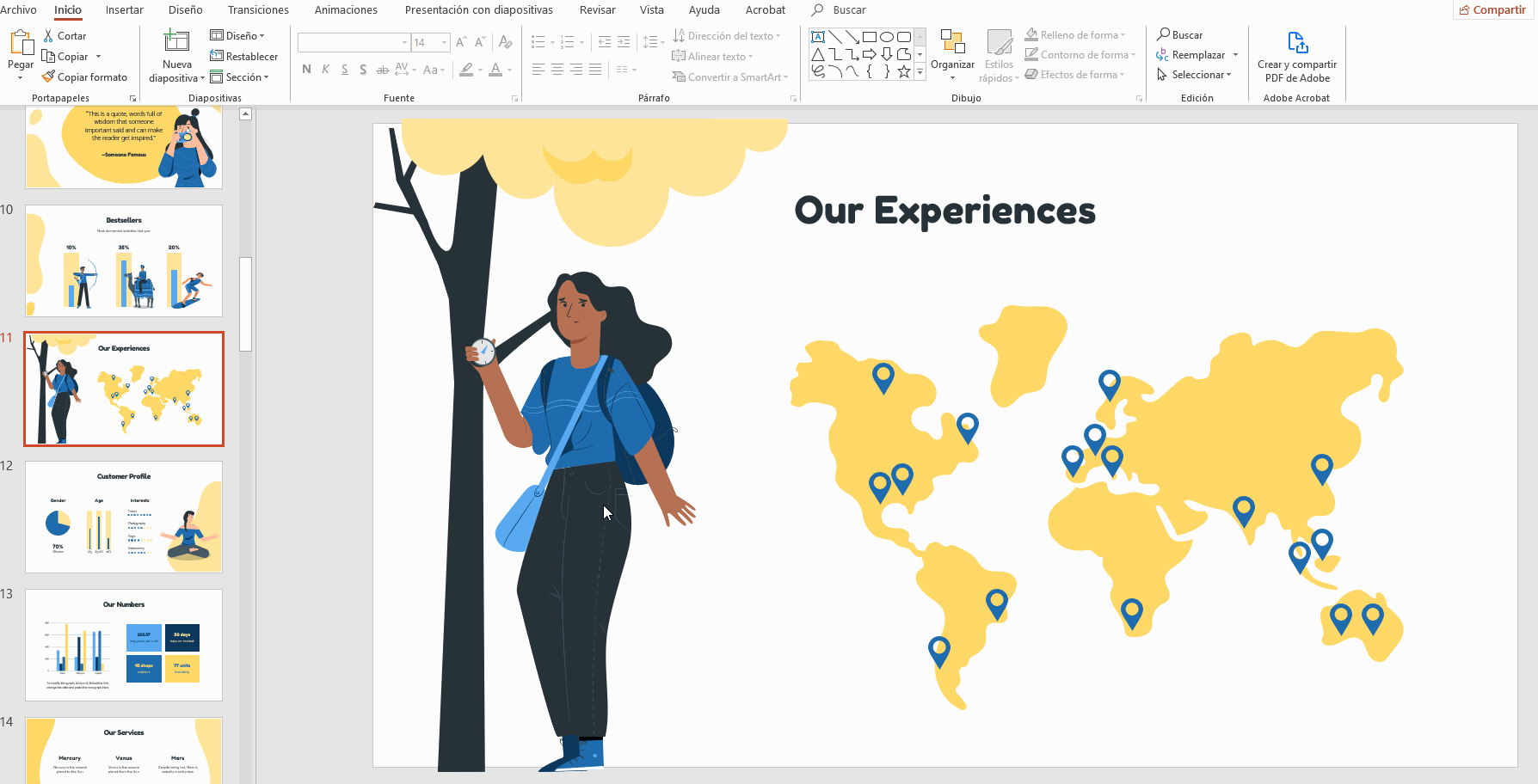Click the Copiar button
This screenshot has height=784, width=1538.
[65, 57]
